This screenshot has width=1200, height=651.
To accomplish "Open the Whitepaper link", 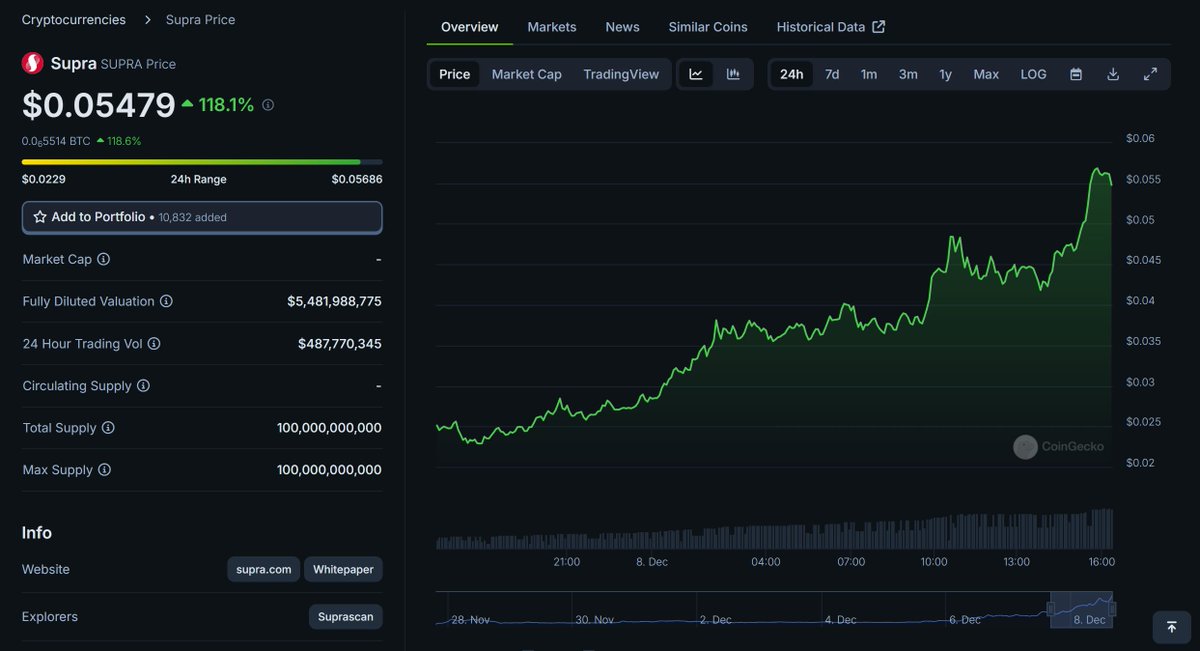I will point(343,569).
